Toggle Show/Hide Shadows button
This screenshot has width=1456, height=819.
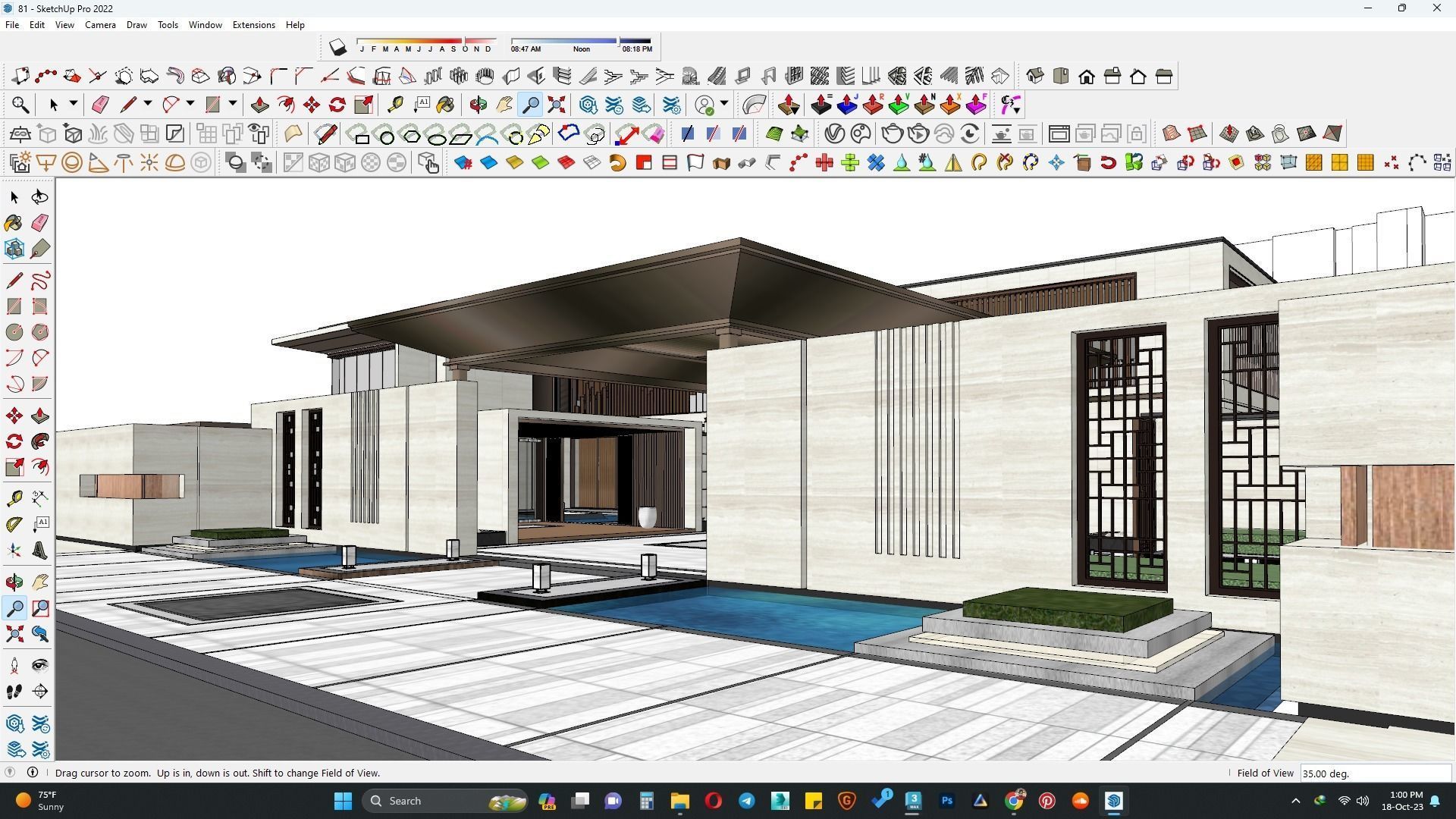coord(337,48)
